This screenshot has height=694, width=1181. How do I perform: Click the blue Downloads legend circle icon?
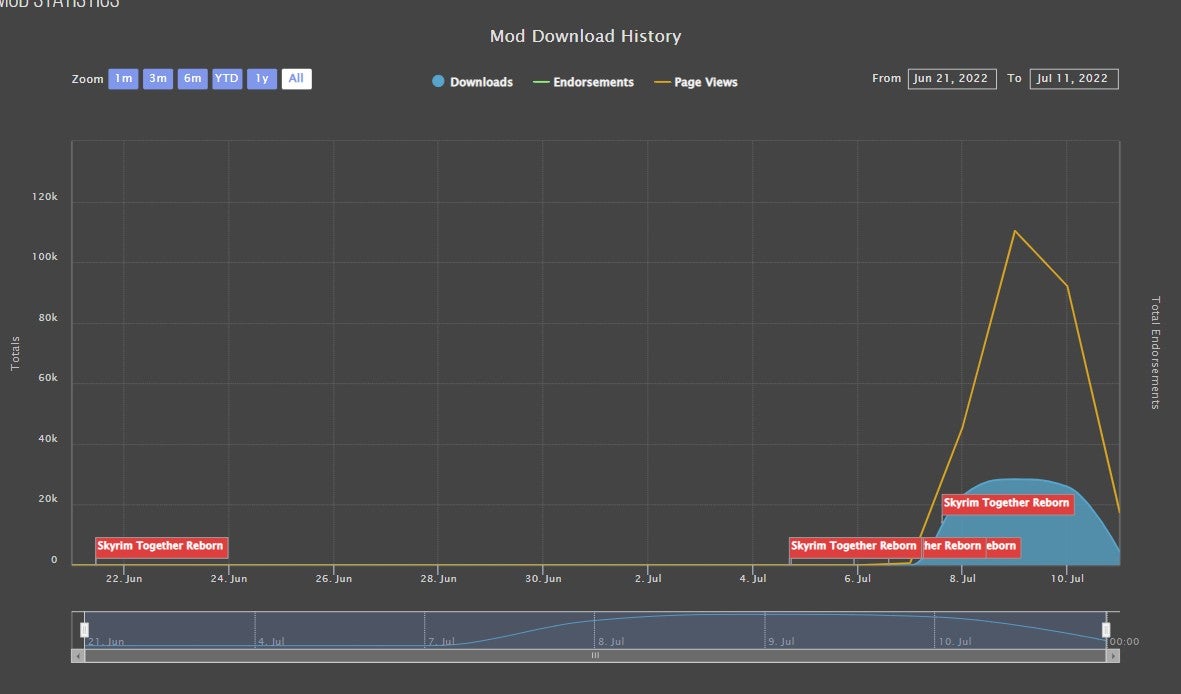(438, 81)
